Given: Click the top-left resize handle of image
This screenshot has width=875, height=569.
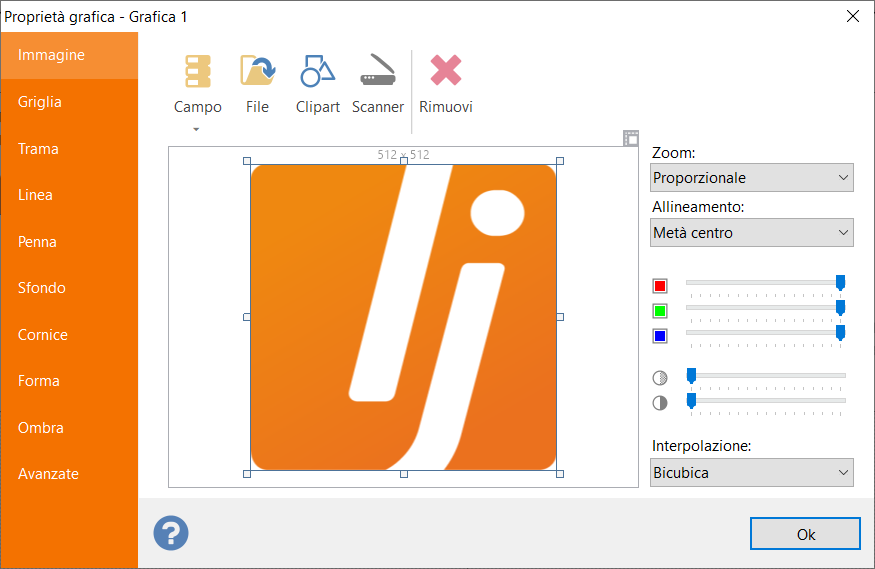Looking at the screenshot, I should tap(247, 161).
